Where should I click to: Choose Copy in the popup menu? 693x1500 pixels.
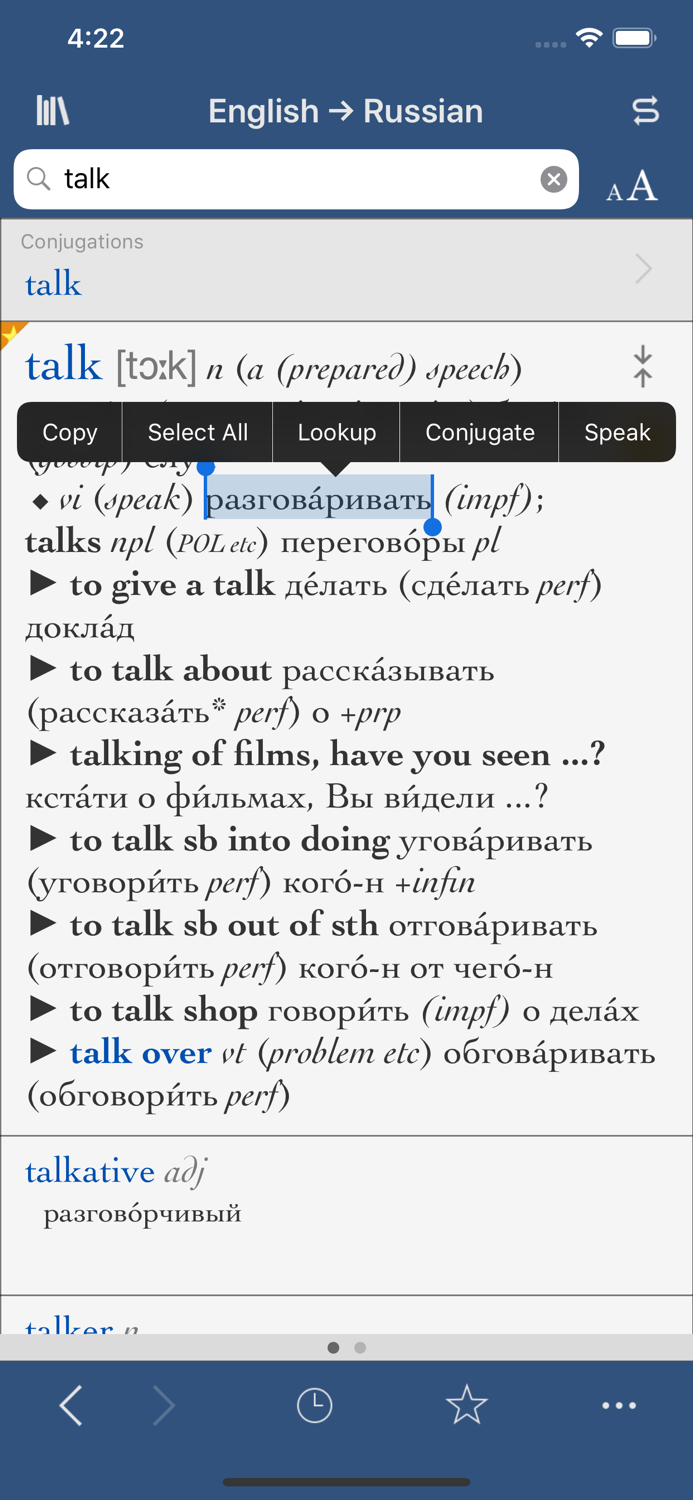[x=70, y=433]
